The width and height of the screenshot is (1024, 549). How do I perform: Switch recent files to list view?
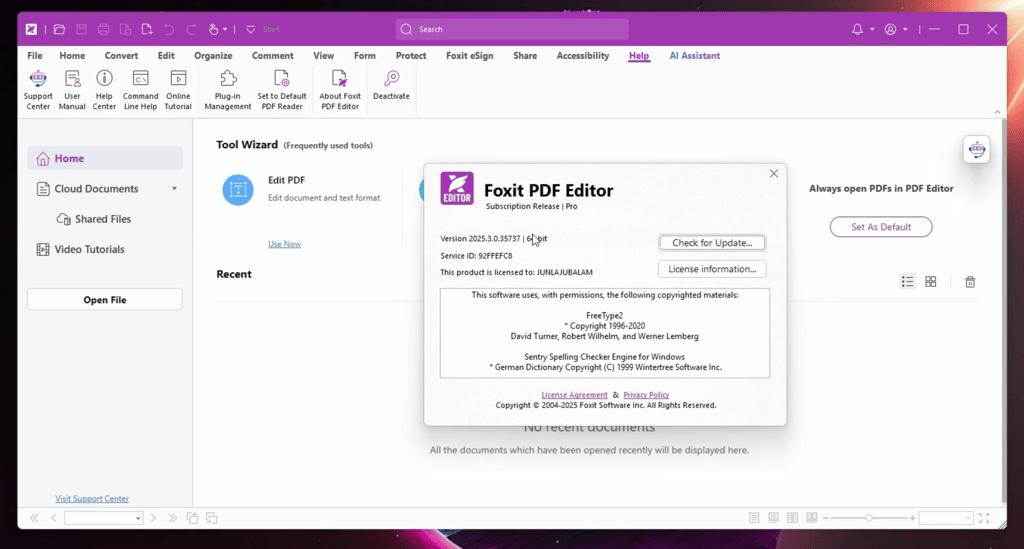(x=907, y=281)
